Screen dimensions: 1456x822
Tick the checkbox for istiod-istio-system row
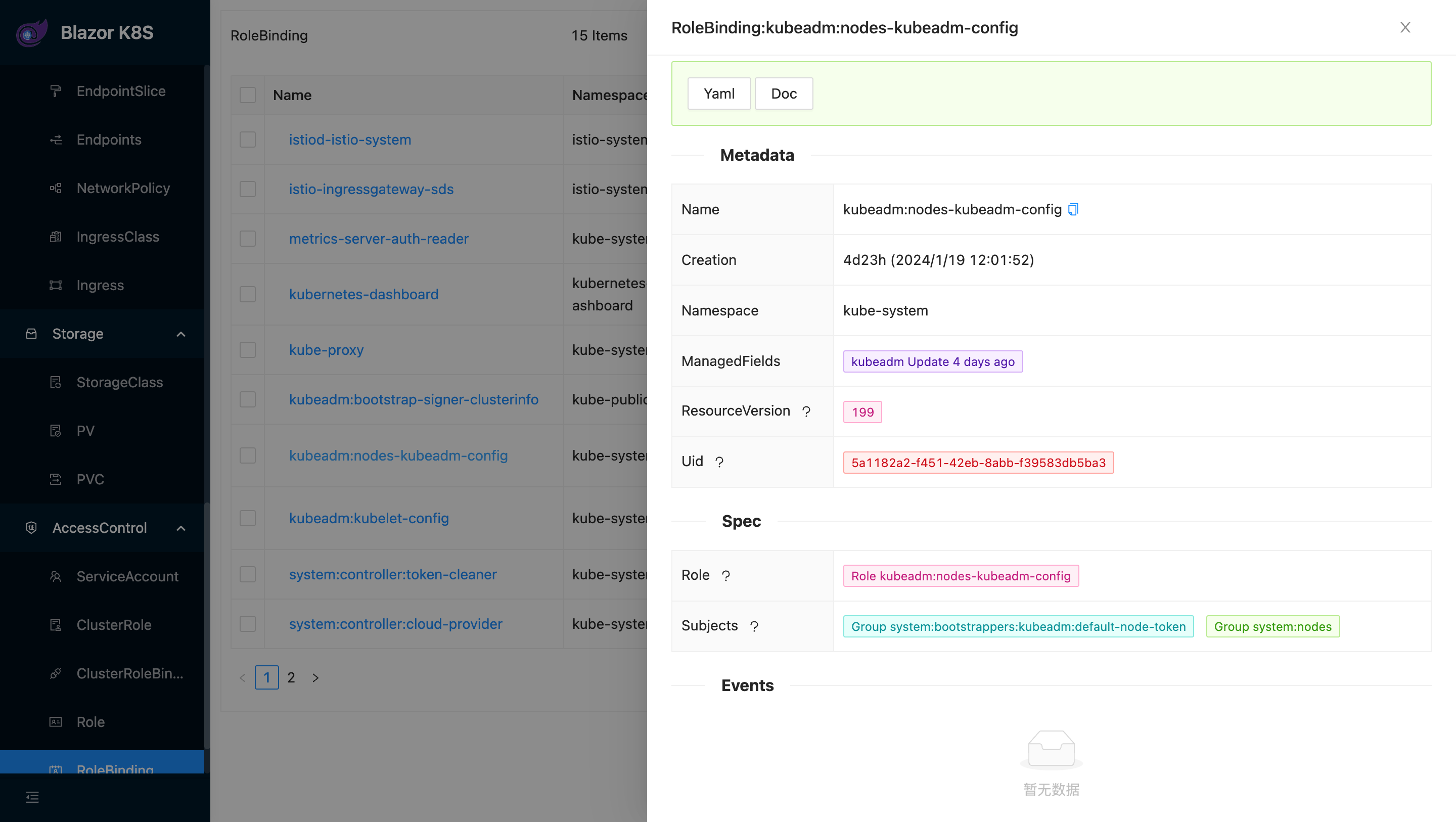tap(248, 140)
